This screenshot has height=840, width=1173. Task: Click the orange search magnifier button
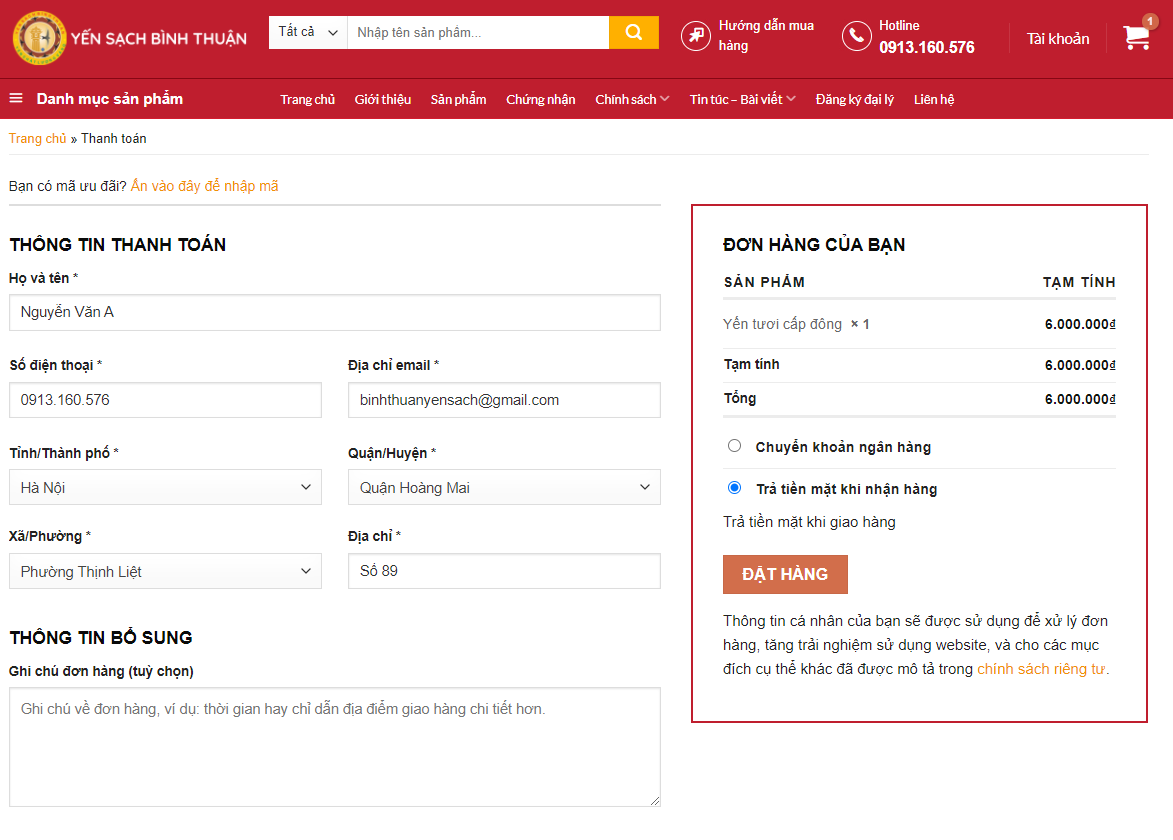click(634, 32)
